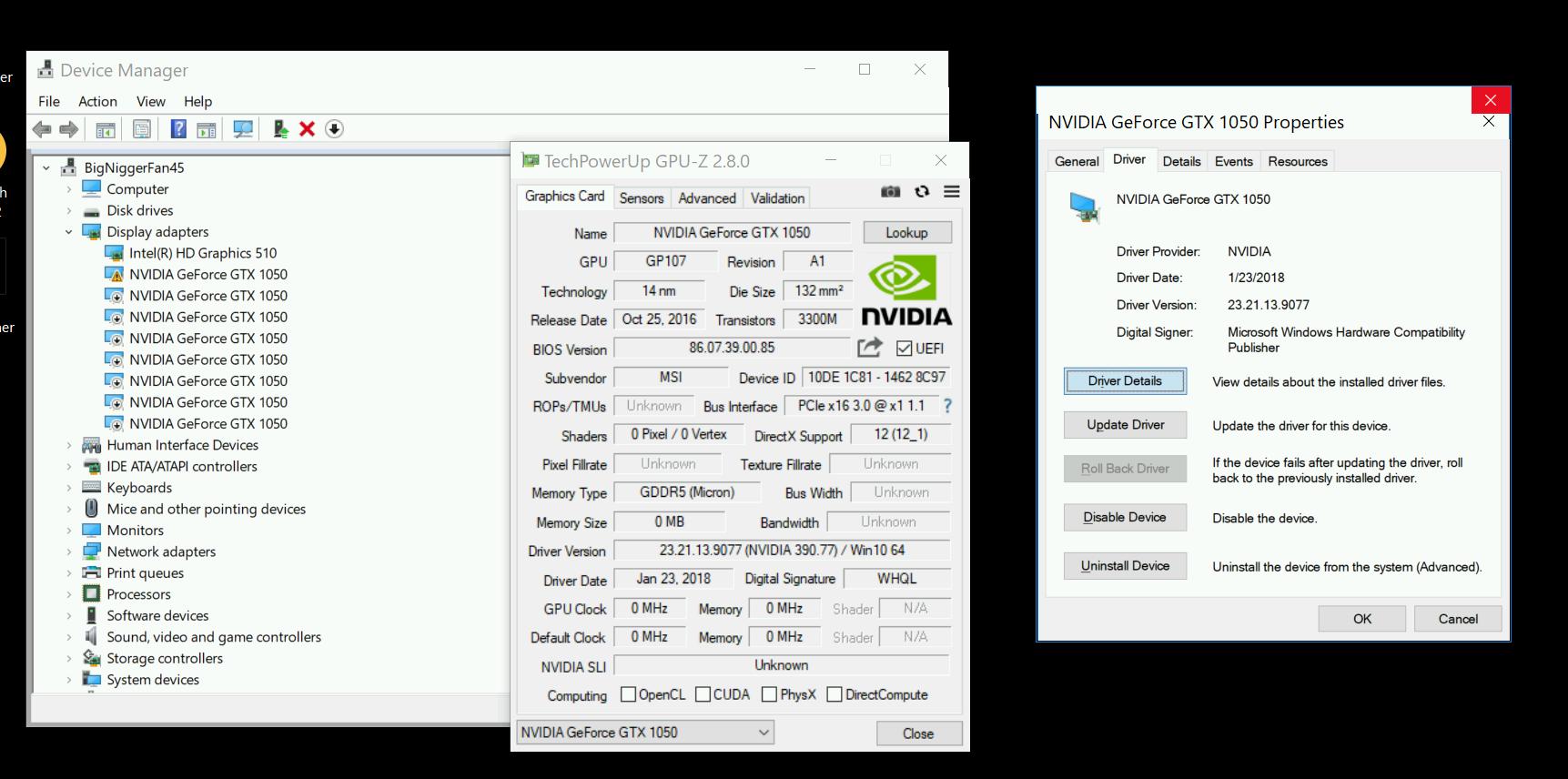Open the Properties toolbar icon in Device Manager
The image size is (1568, 779).
click(142, 129)
